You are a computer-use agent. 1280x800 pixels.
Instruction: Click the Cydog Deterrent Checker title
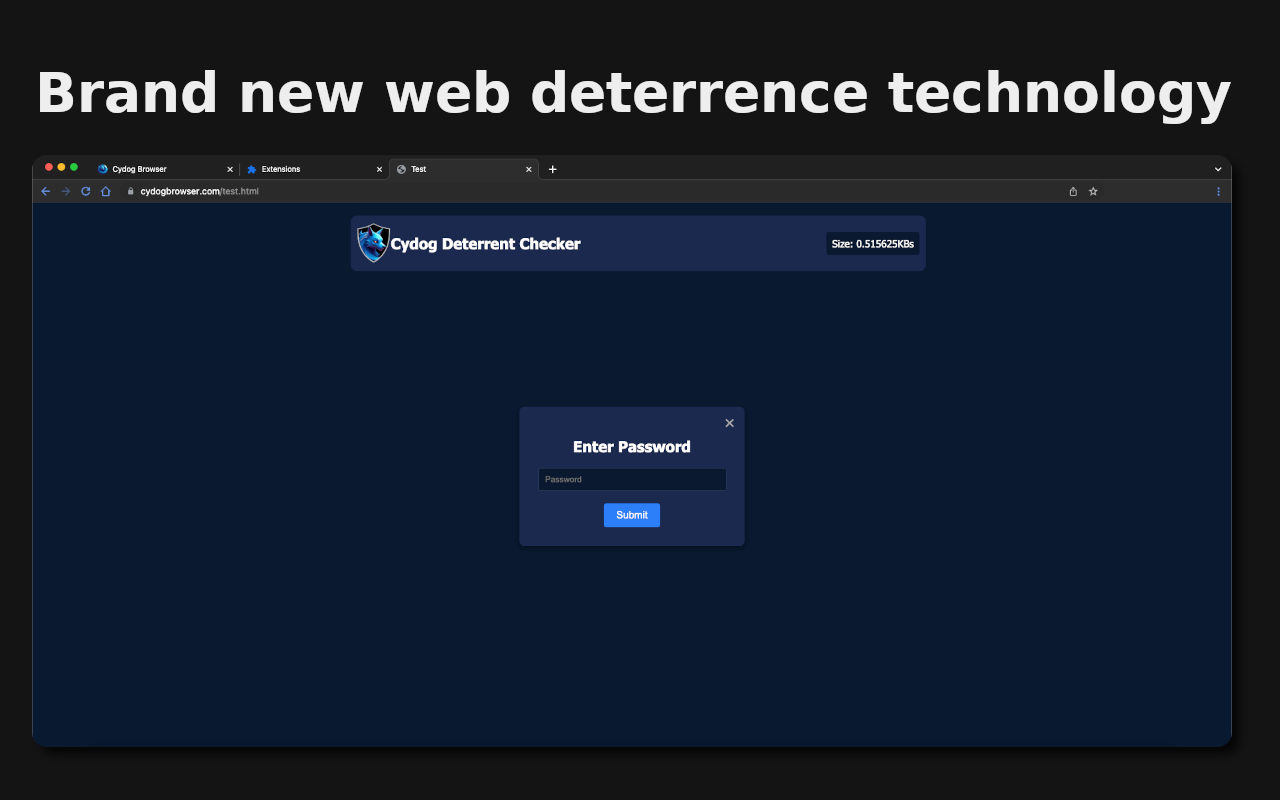coord(485,243)
